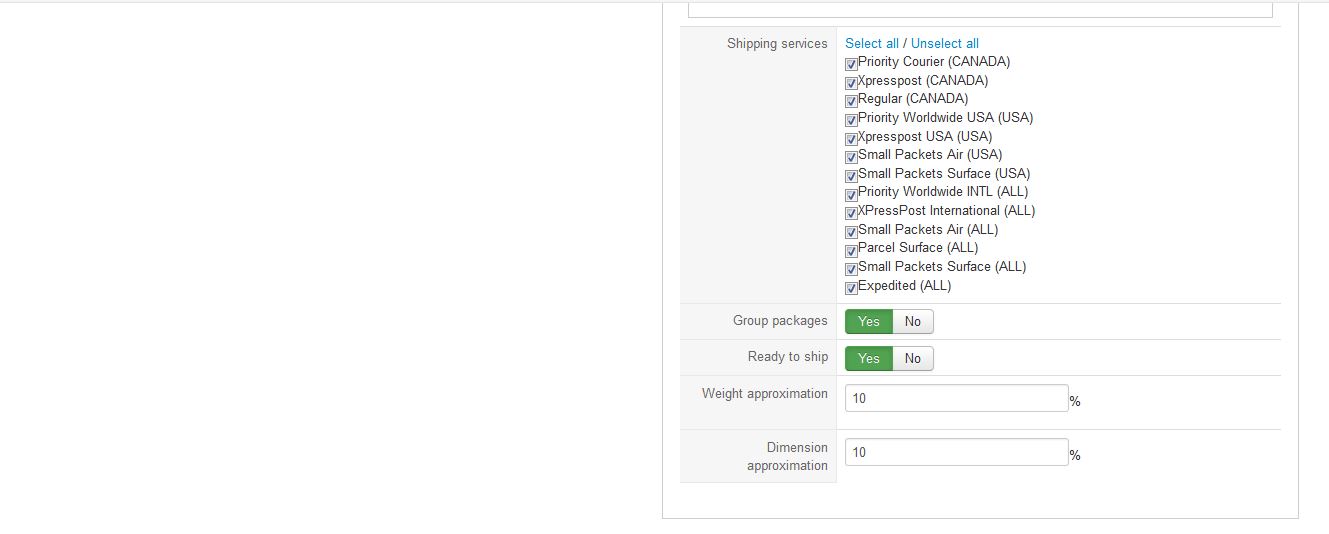
Task: Toggle Priority Worldwide USA (USA) checkbox
Action: (851, 120)
